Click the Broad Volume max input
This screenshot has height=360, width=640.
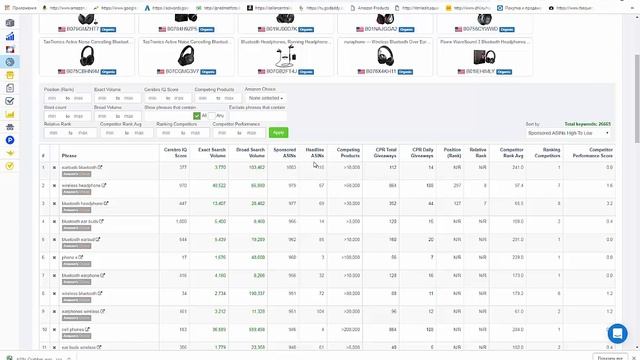130,116
